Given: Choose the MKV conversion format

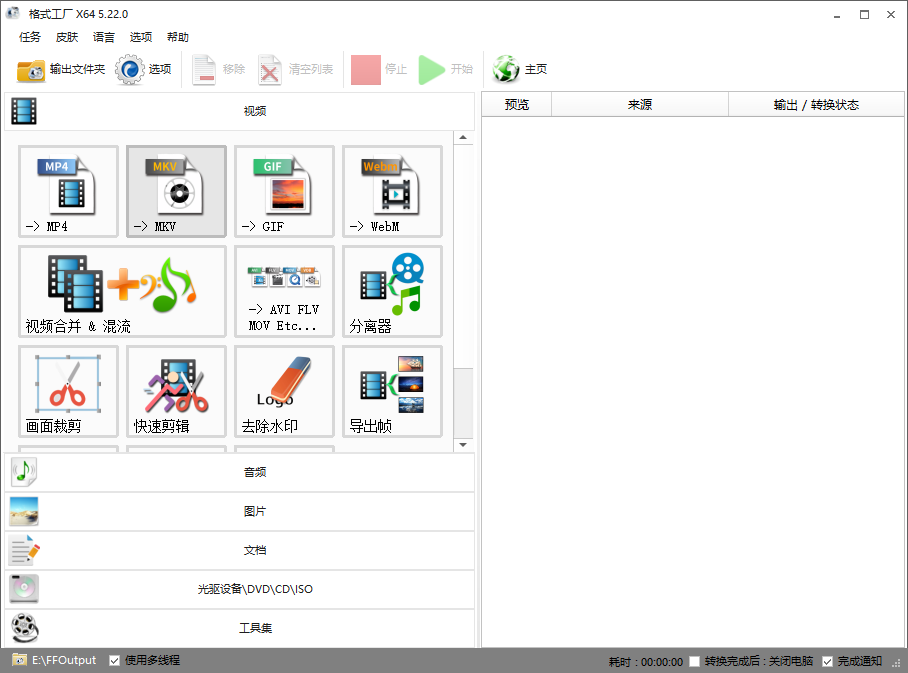Looking at the screenshot, I should pos(176,191).
